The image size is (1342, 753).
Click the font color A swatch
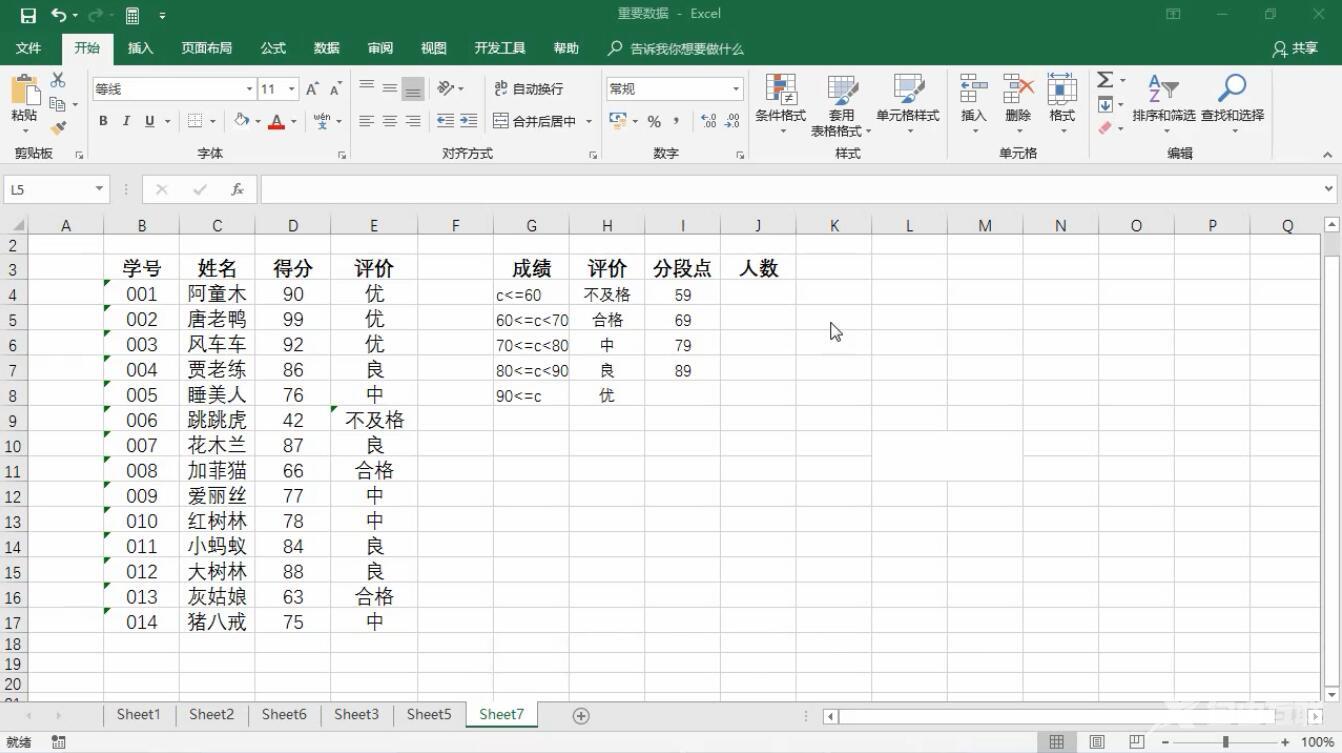point(277,121)
